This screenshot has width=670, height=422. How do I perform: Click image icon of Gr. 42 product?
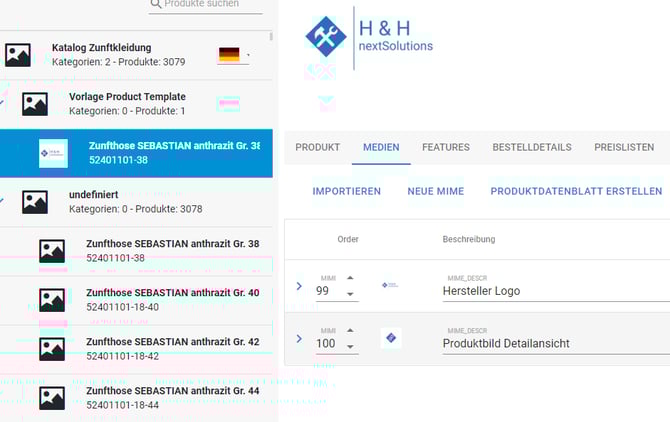(x=52, y=349)
